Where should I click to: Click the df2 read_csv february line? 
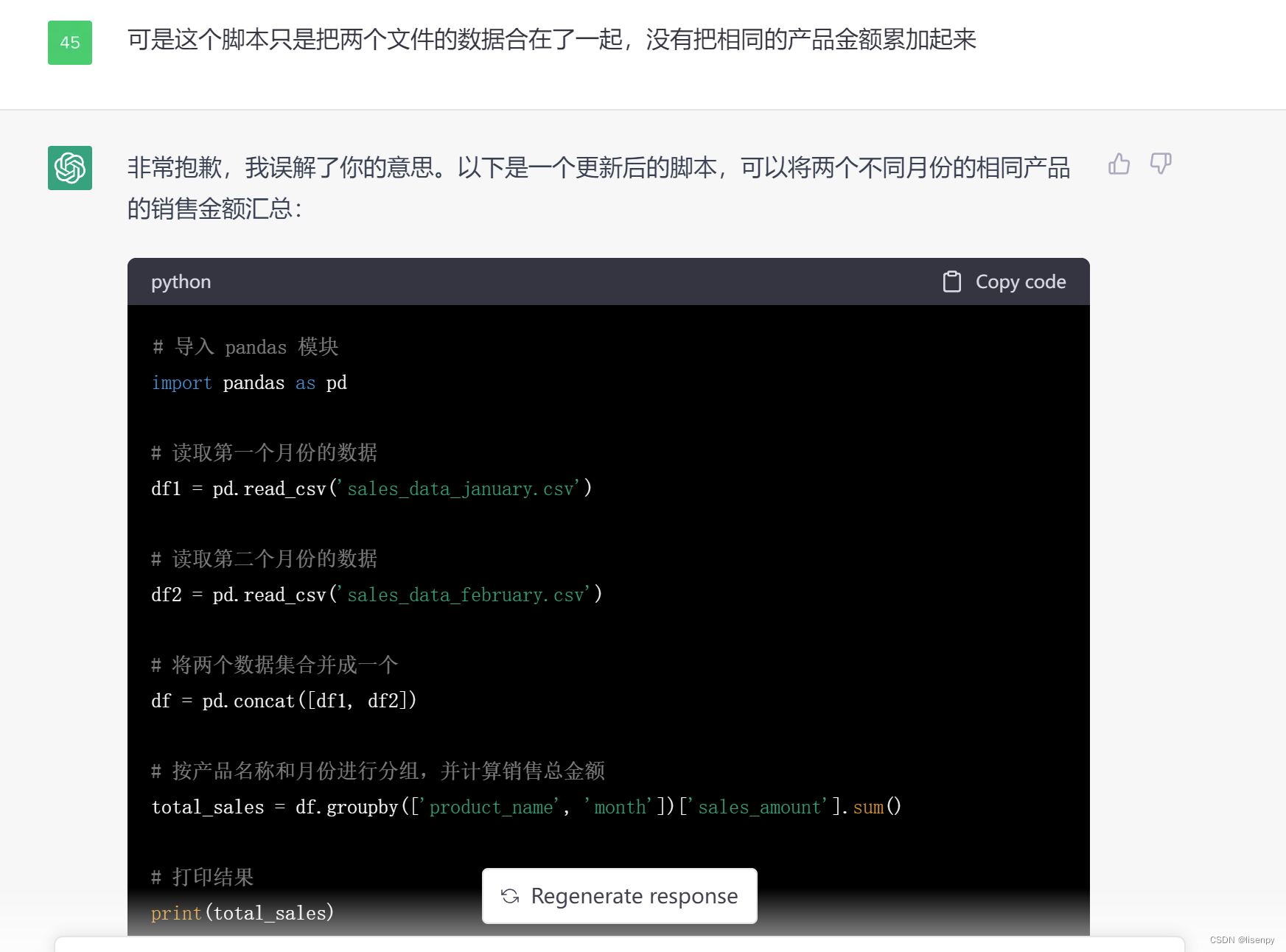coord(377,595)
